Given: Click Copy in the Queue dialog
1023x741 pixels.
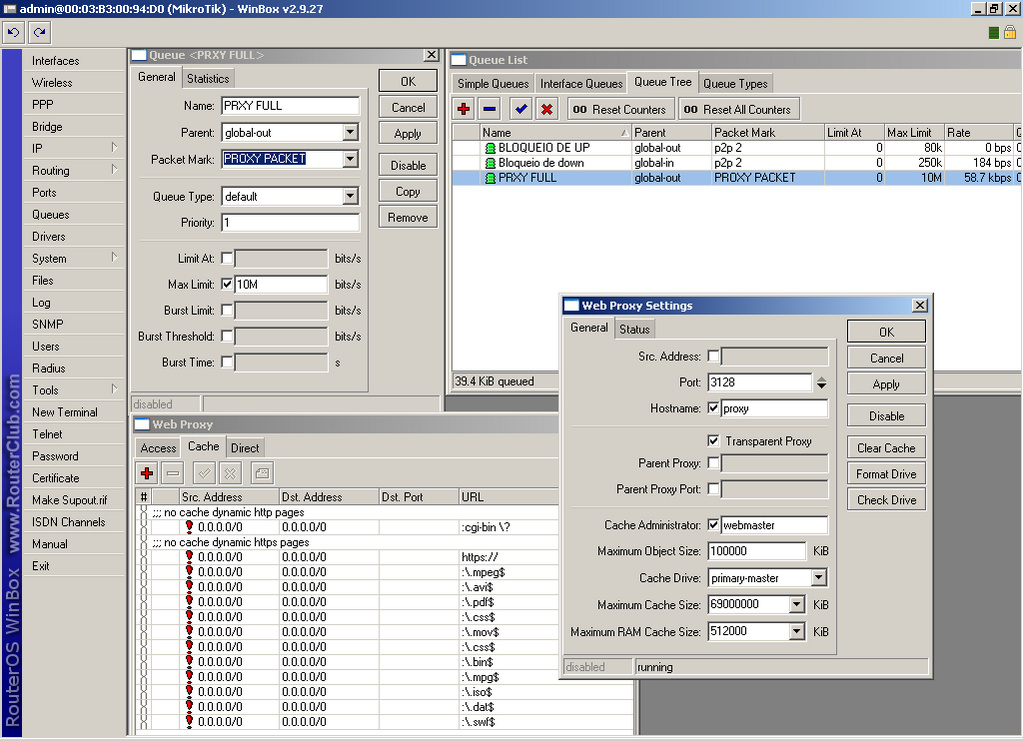Looking at the screenshot, I should (x=408, y=192).
